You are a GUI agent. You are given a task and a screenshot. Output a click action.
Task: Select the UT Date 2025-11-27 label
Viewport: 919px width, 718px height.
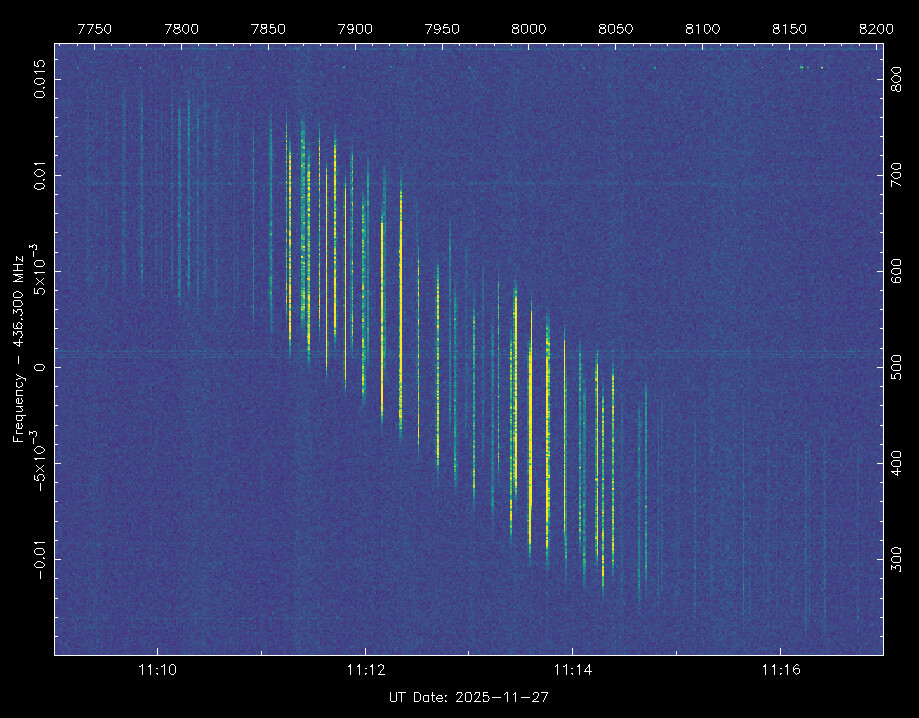468,696
